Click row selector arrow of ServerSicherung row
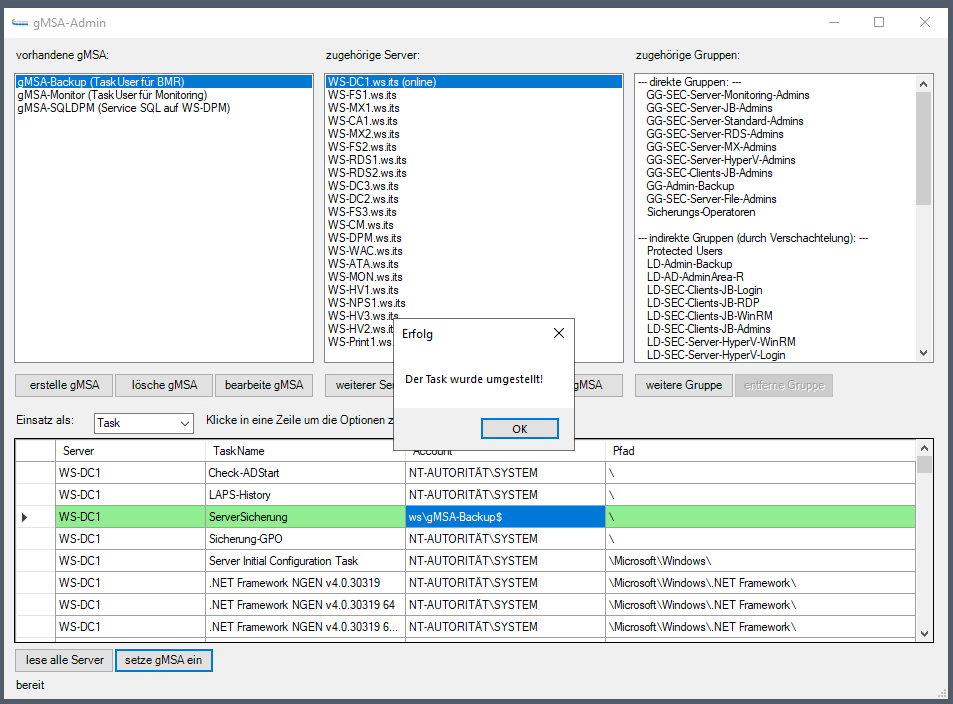Screen dimensions: 953x704 click(x=24, y=517)
